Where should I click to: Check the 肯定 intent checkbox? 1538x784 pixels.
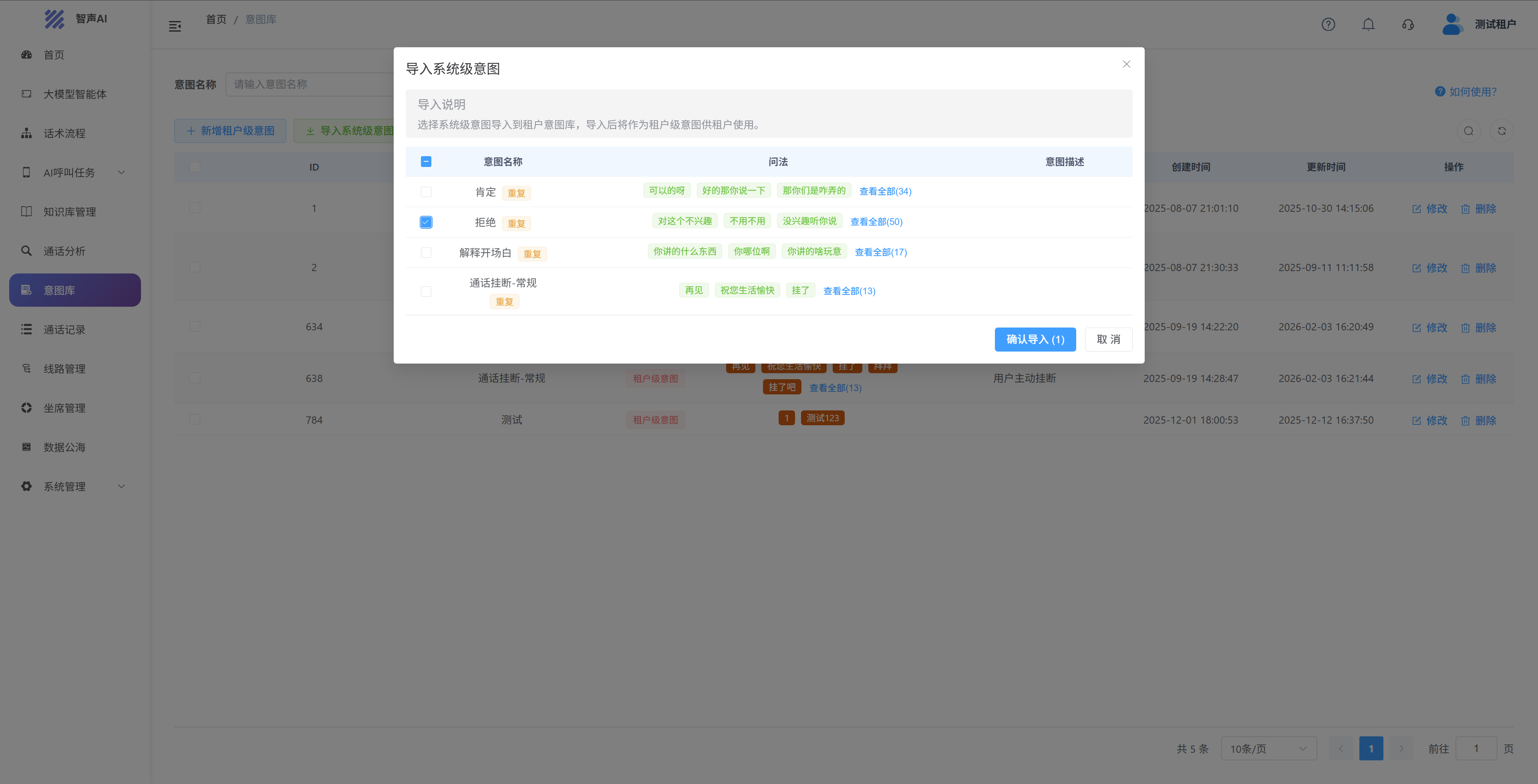pos(426,192)
